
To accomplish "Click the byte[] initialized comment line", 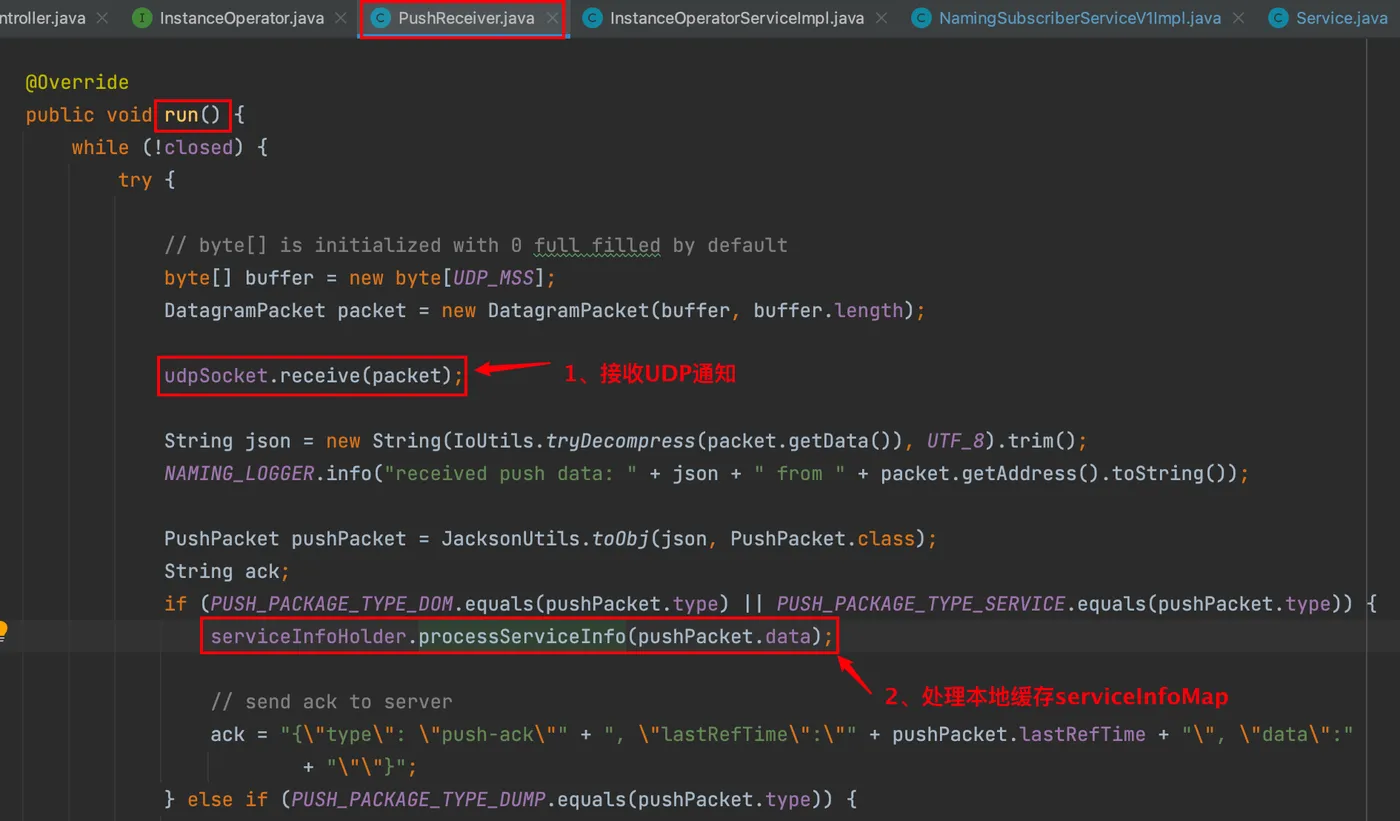I will tap(476, 245).
